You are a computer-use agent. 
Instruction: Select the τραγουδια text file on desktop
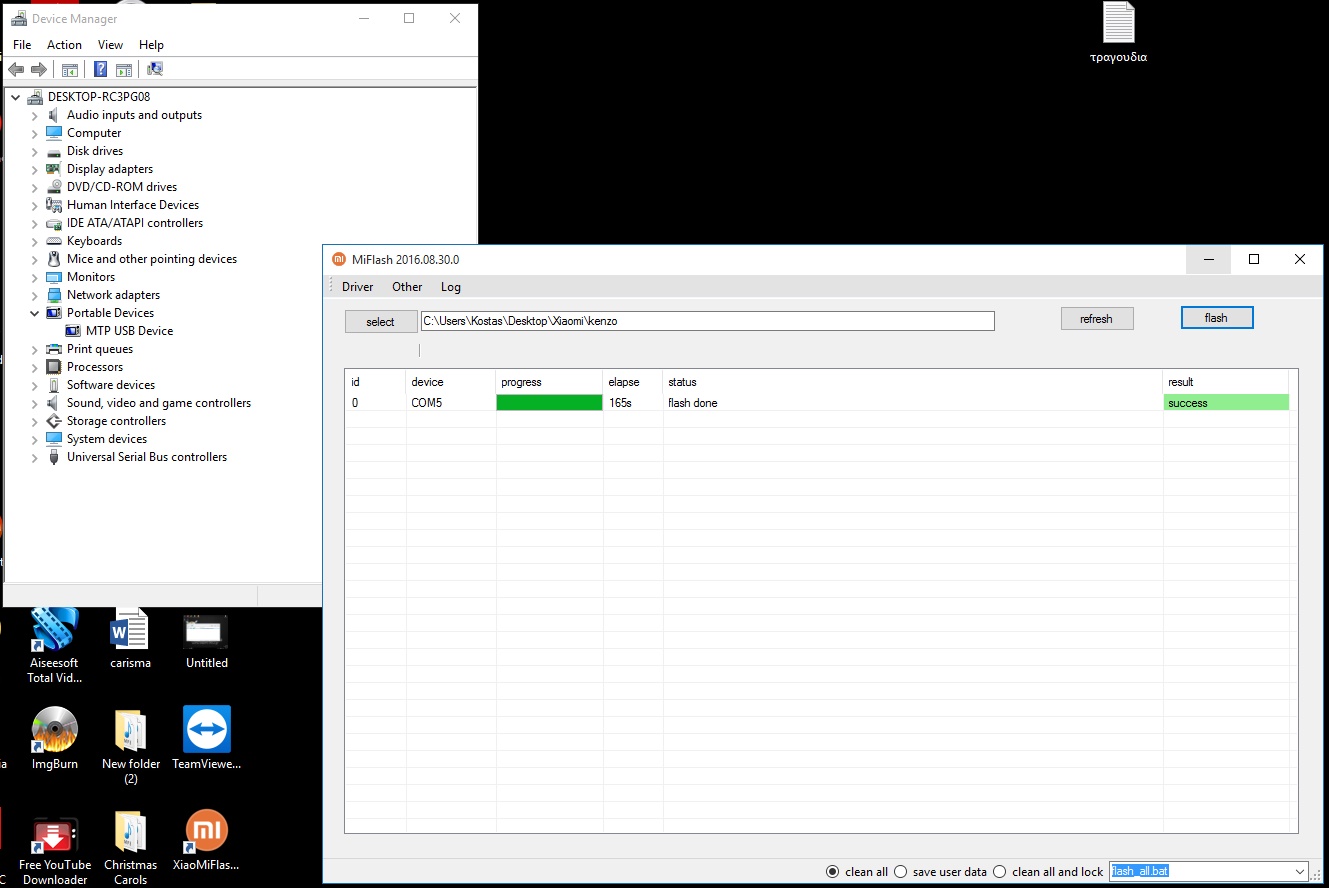1118,33
